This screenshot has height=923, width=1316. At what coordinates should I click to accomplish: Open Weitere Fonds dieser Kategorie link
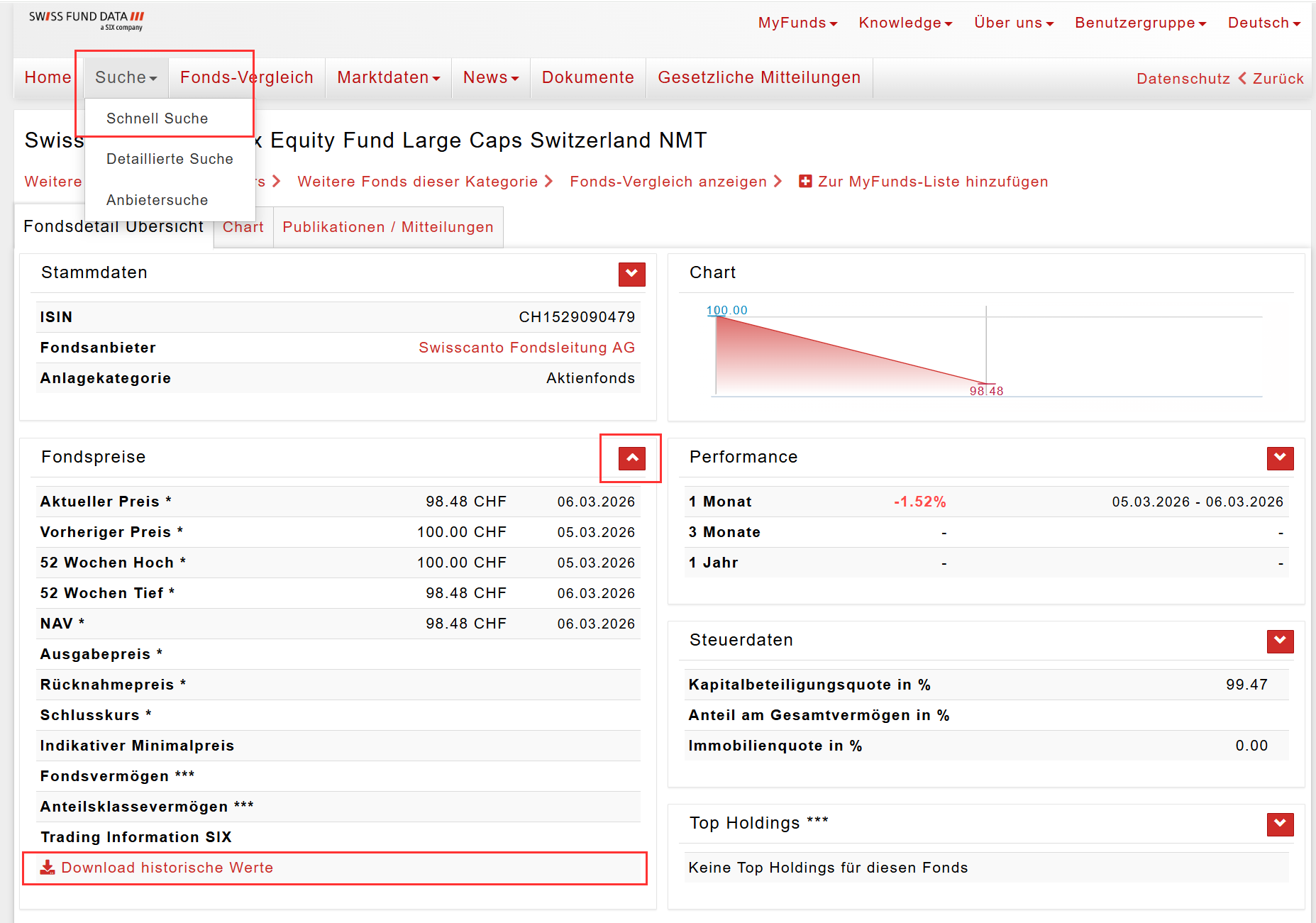pyautogui.click(x=417, y=182)
